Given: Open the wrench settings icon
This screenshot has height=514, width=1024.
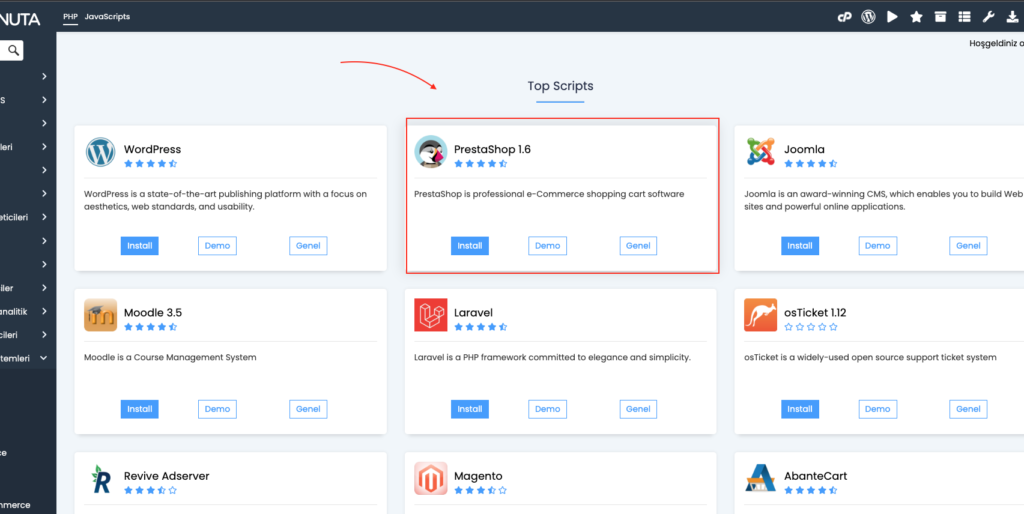Looking at the screenshot, I should click(x=988, y=17).
